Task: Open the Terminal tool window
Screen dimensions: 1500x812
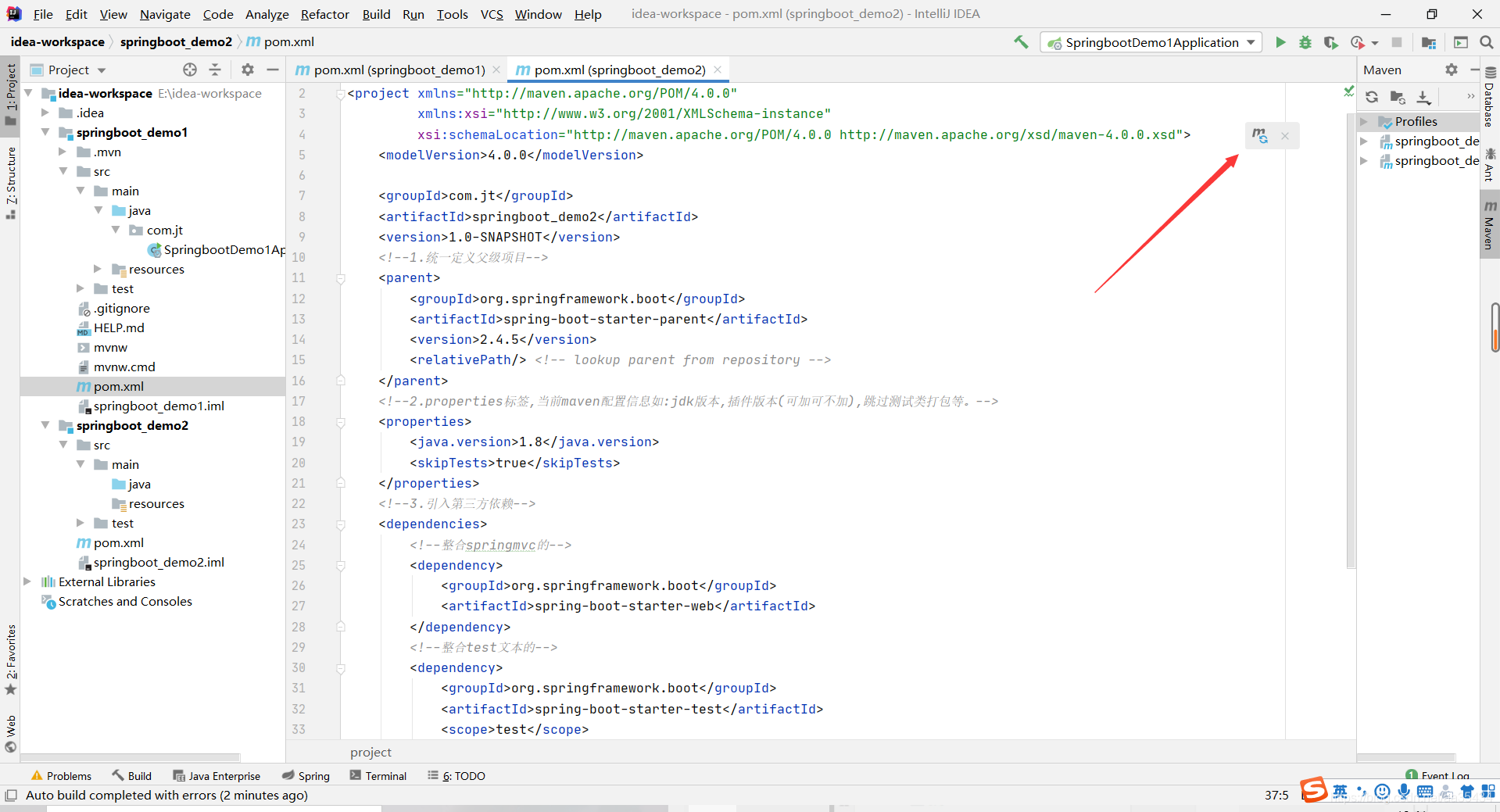Action: point(378,775)
